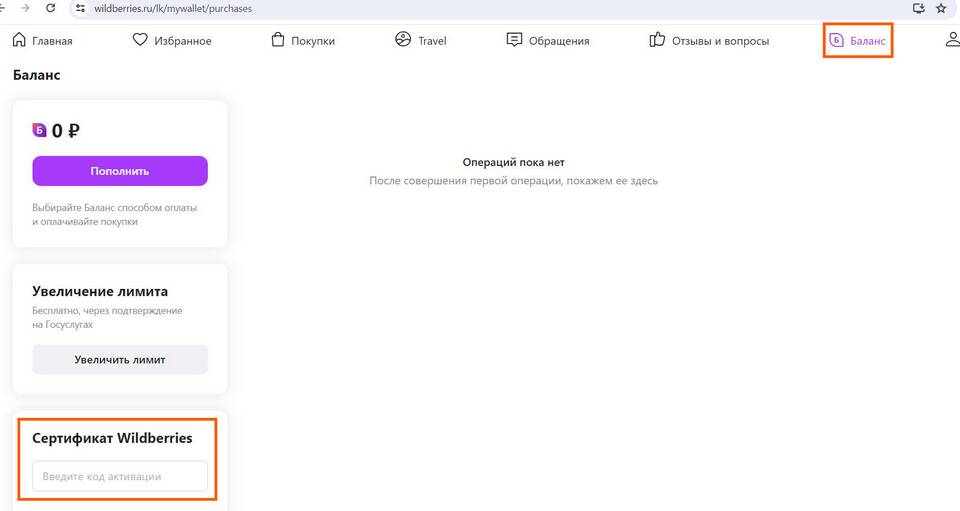Go back with the browser back arrow
The image size is (960, 511).
click(4, 8)
